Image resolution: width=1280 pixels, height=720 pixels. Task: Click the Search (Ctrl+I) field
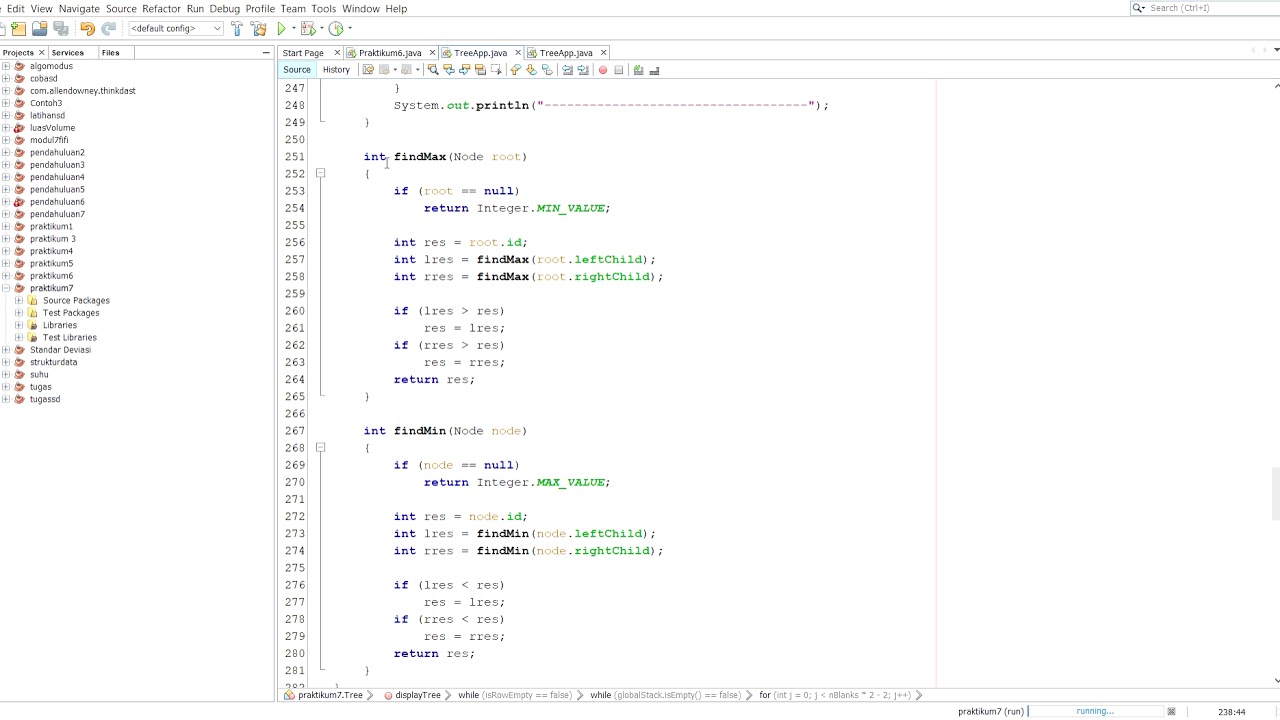pyautogui.click(x=1204, y=8)
